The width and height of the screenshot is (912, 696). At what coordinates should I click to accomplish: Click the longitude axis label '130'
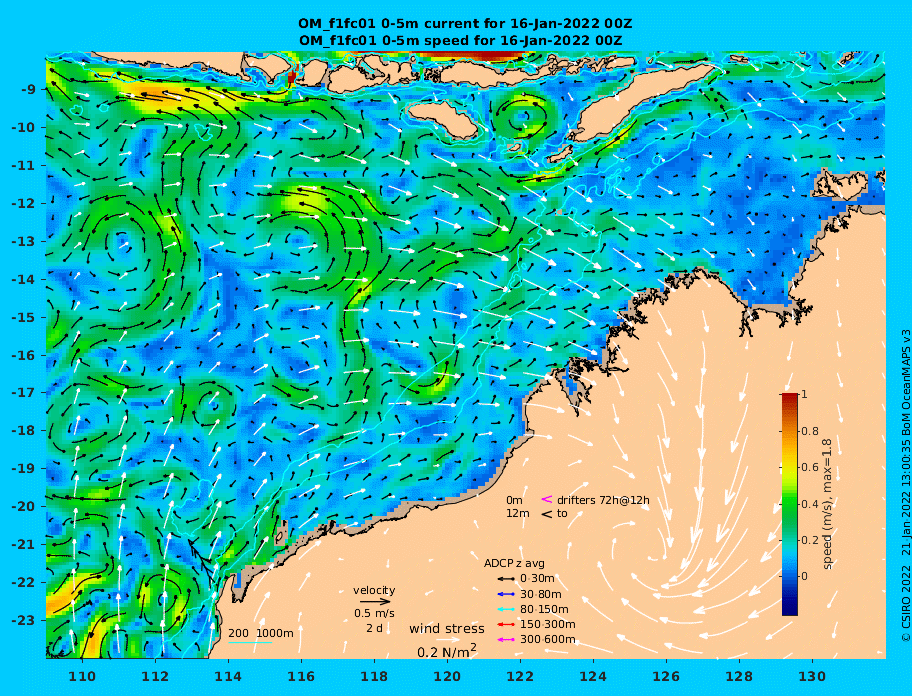point(813,676)
